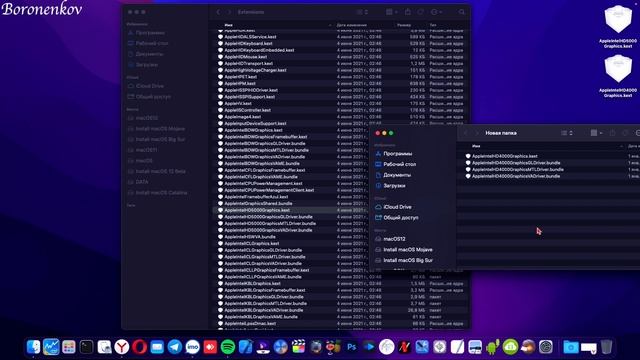Viewport: 640px width, 360px height.
Task: Open the red arrow app in Dock
Action: pyautogui.click(x=210, y=347)
